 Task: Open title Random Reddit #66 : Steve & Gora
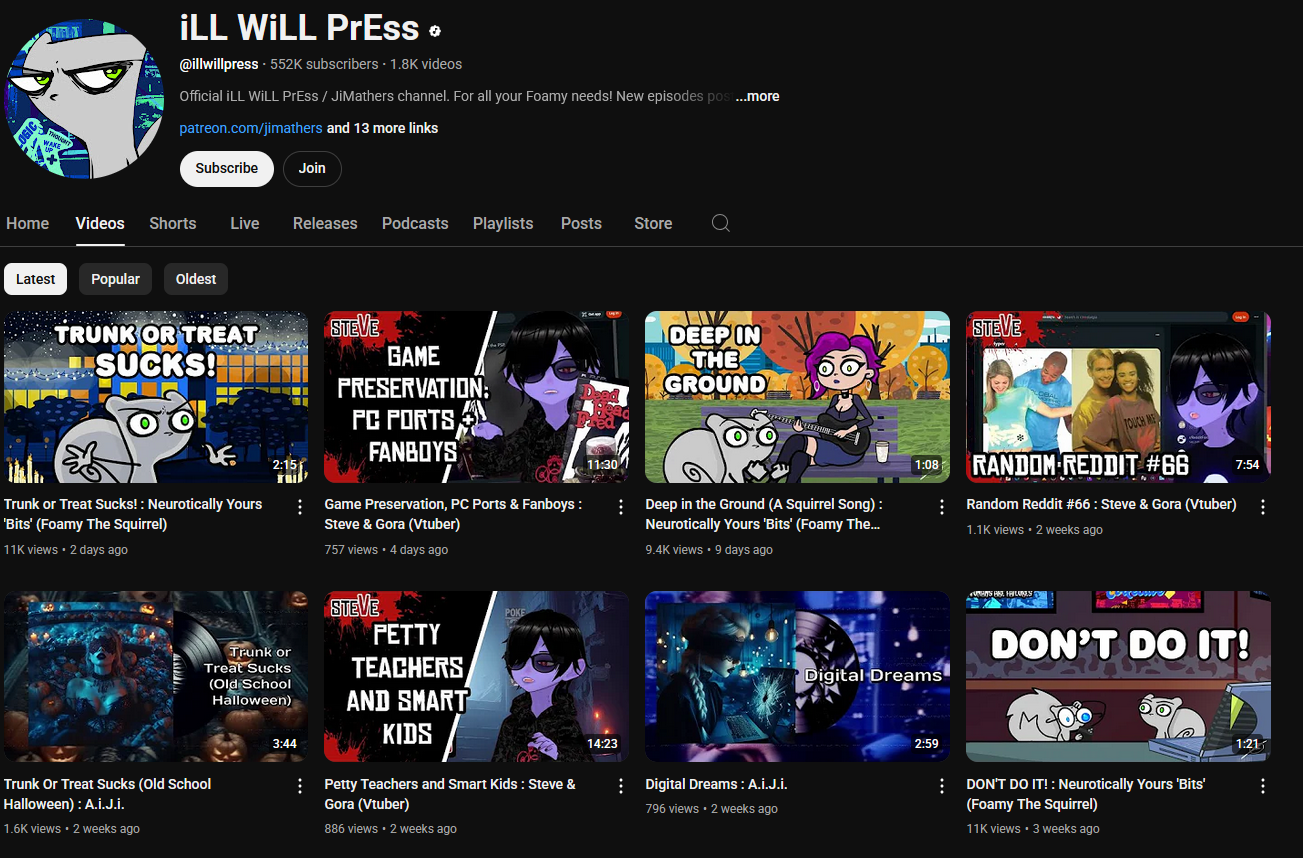pos(1101,504)
